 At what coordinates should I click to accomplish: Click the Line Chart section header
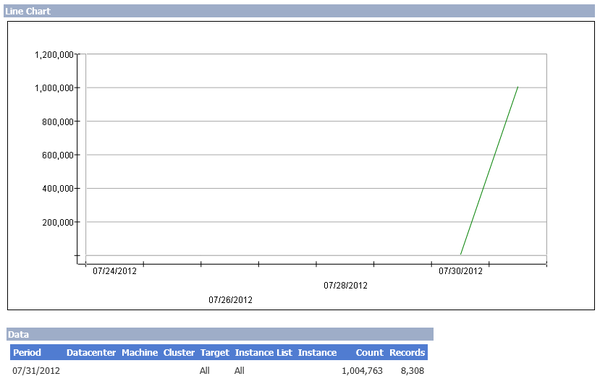point(299,11)
